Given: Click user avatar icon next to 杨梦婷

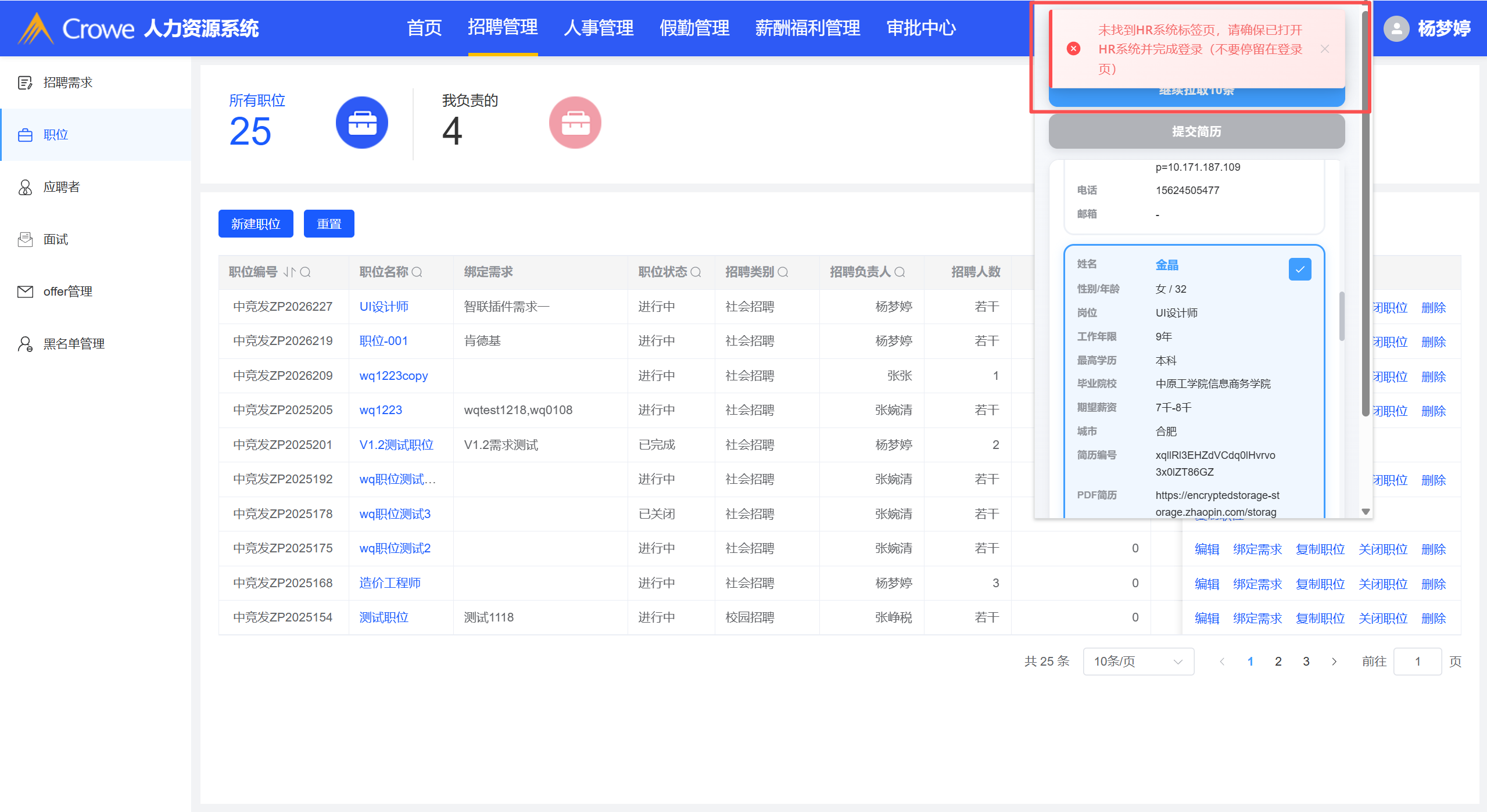Looking at the screenshot, I should [x=1396, y=28].
